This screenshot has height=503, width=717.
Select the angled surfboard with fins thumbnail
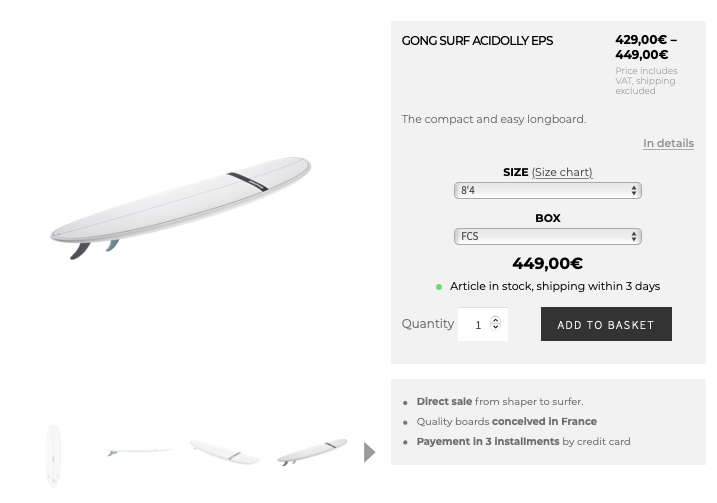click(x=312, y=452)
